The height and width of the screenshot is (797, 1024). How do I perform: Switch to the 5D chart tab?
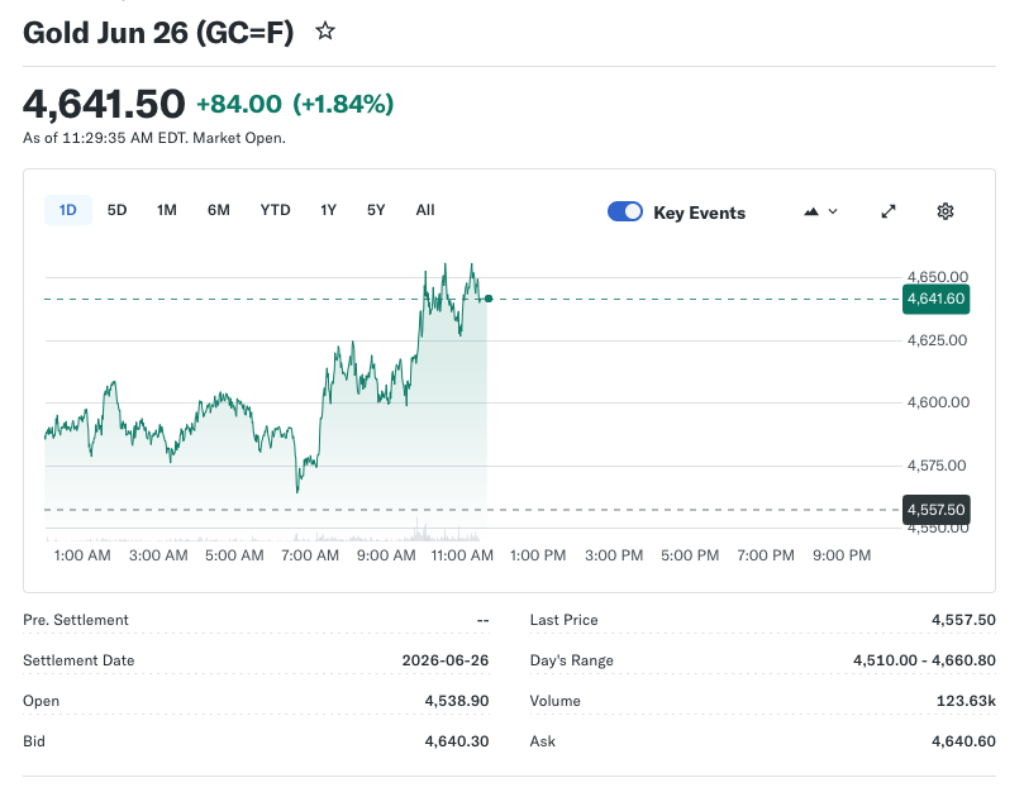pos(116,210)
